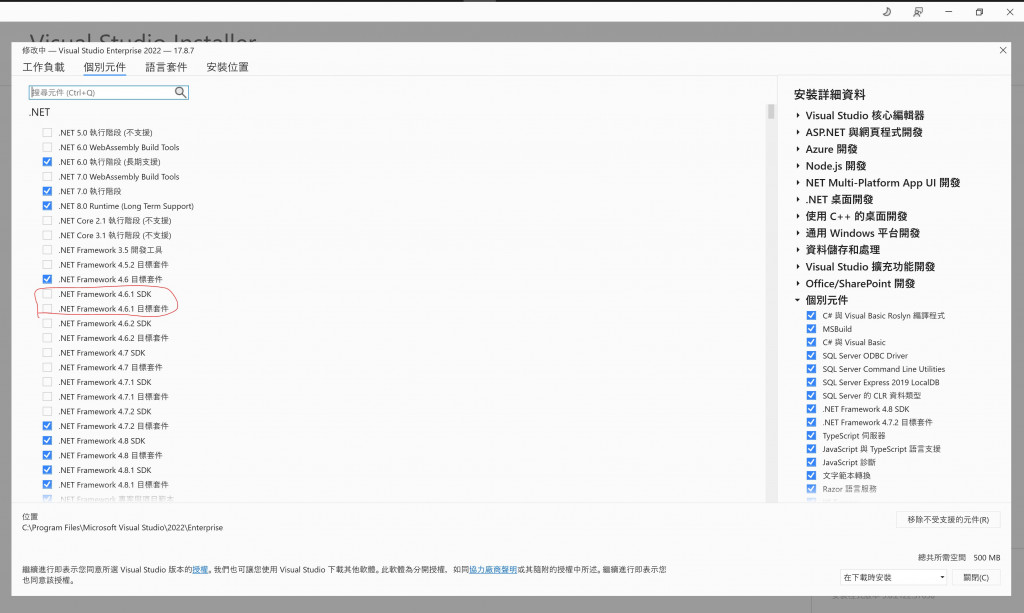Check .NET Framework 4.7 SDK checkbox
Viewport: 1024px width, 613px height.
click(x=47, y=353)
